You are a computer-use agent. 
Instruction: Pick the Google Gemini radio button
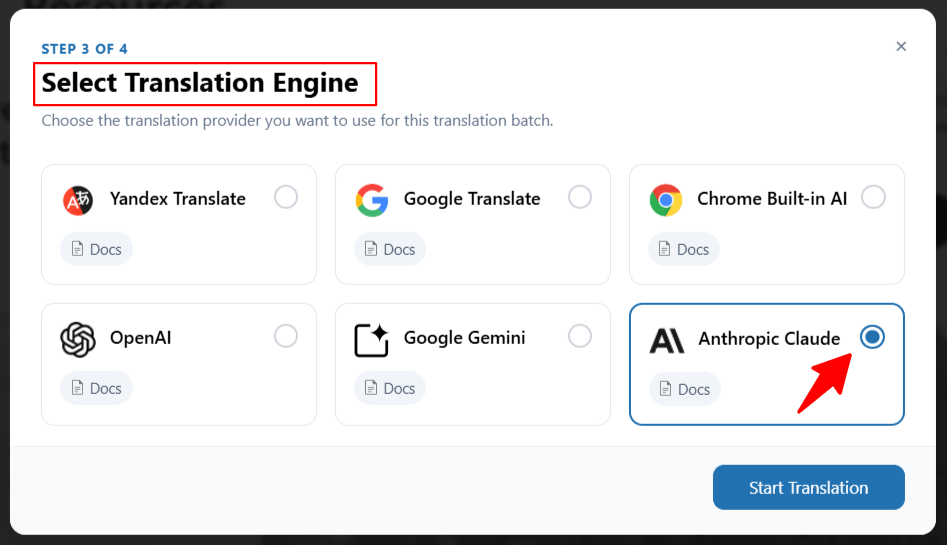(580, 337)
